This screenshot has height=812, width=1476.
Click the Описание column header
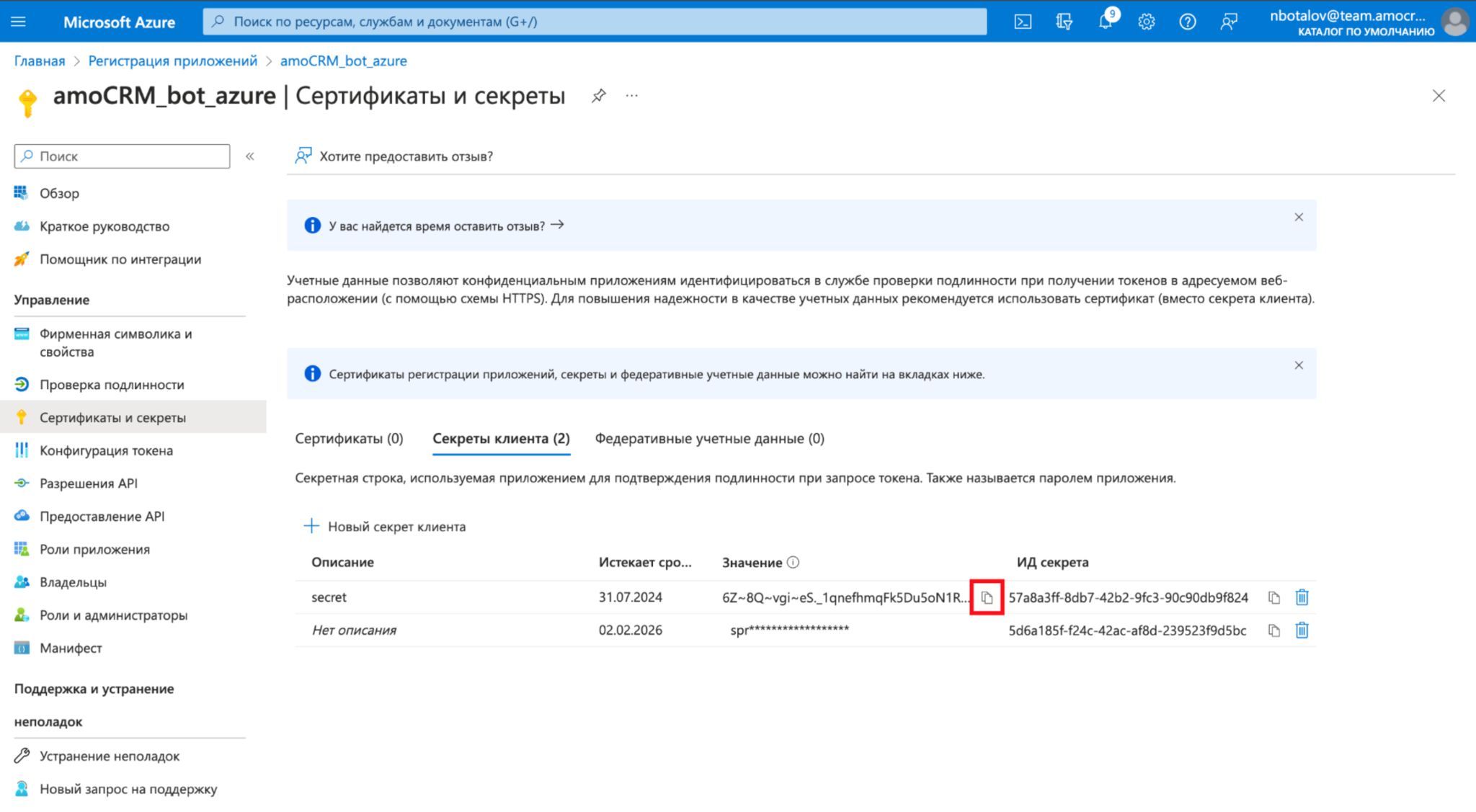click(342, 563)
